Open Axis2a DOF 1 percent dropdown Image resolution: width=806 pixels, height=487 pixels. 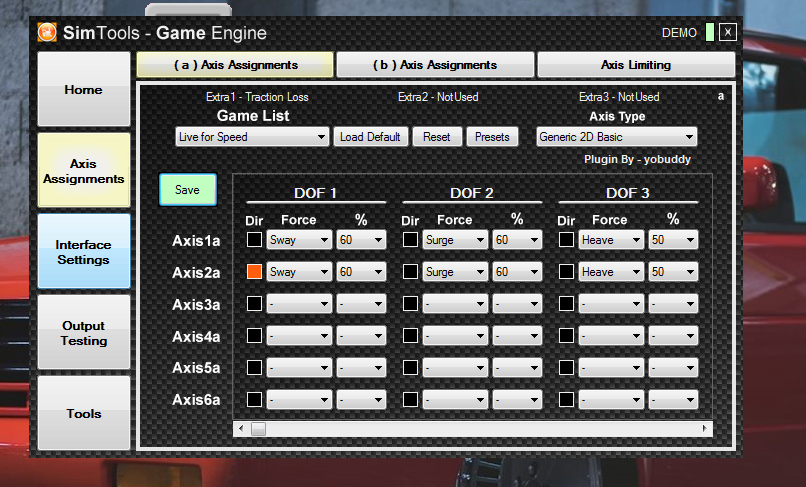pyautogui.click(x=361, y=272)
